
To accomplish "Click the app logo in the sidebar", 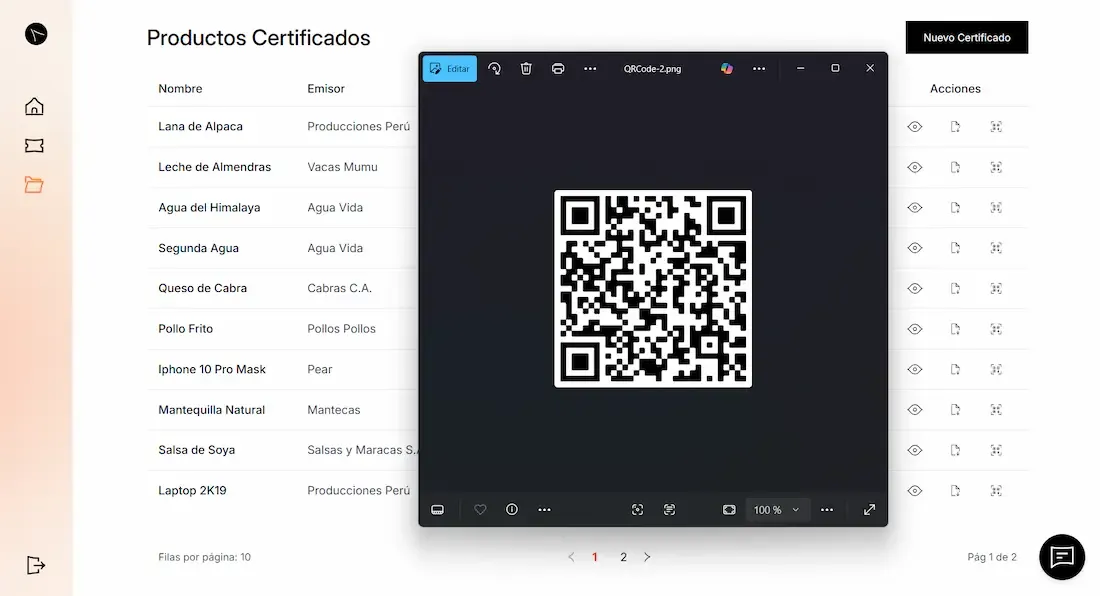I will click(36, 34).
